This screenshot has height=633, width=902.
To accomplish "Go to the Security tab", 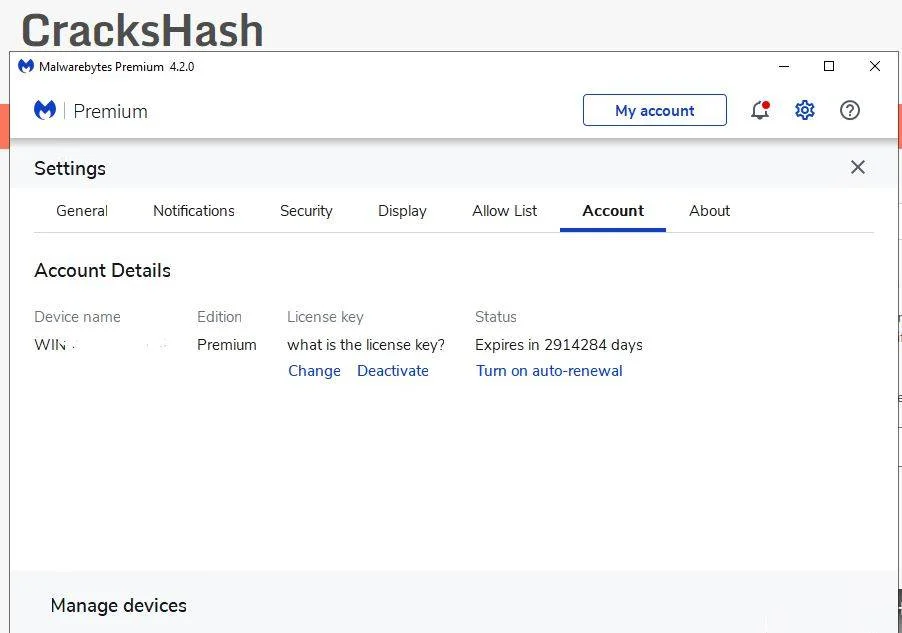I will pyautogui.click(x=306, y=211).
